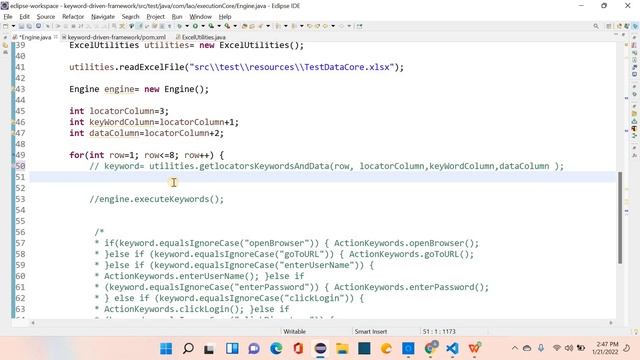Image resolution: width=640 pixels, height=360 pixels.
Task: Click the line number 49 marker
Action: pos(20,155)
